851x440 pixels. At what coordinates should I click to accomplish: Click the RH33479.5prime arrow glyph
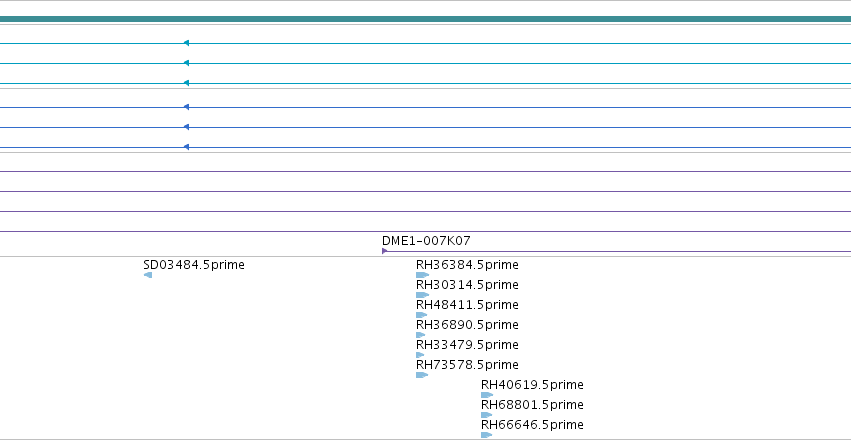[420, 355]
